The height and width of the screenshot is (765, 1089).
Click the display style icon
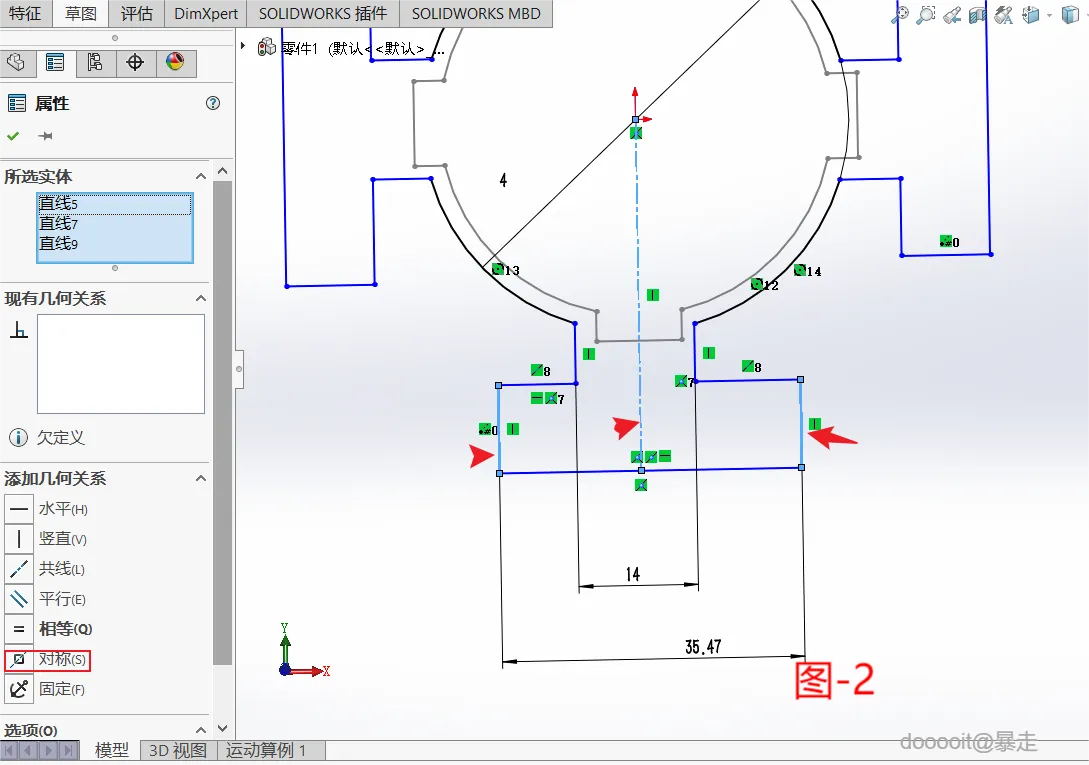click(x=1070, y=15)
